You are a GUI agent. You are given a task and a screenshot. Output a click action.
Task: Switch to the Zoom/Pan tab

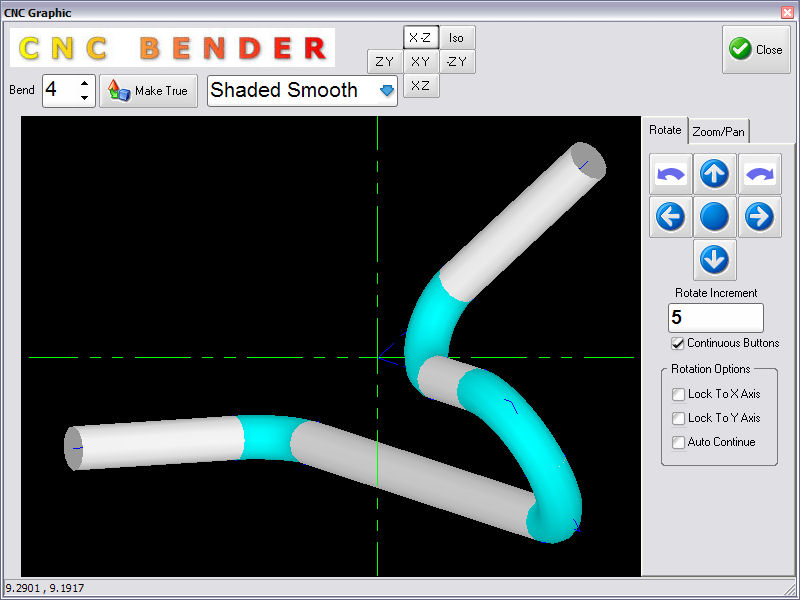pos(718,132)
